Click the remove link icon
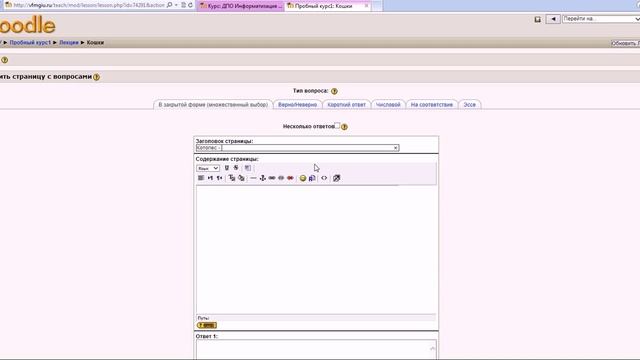This screenshot has width=640, height=360. [x=281, y=178]
